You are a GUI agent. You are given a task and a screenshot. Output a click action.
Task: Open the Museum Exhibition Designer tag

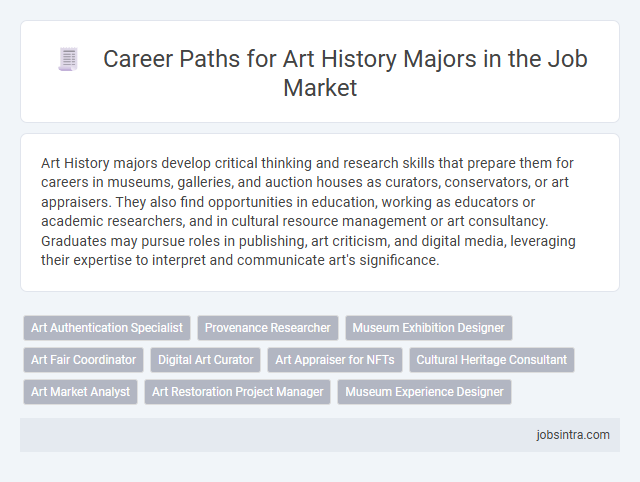(x=429, y=328)
